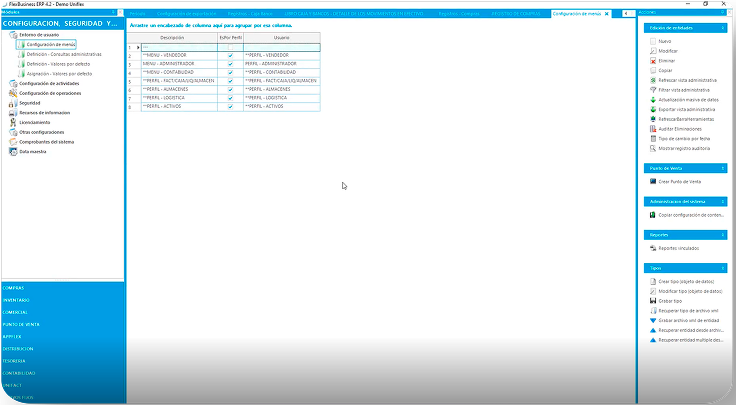Collapse the Reportes section in actions panel

(724, 234)
